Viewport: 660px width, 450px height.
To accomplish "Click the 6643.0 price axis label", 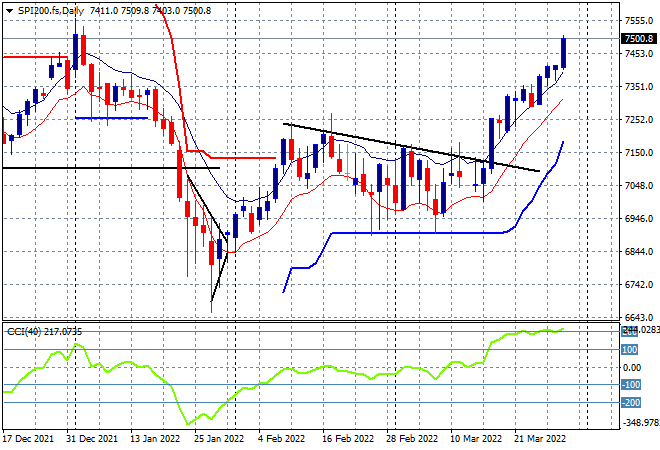I will click(639, 317).
